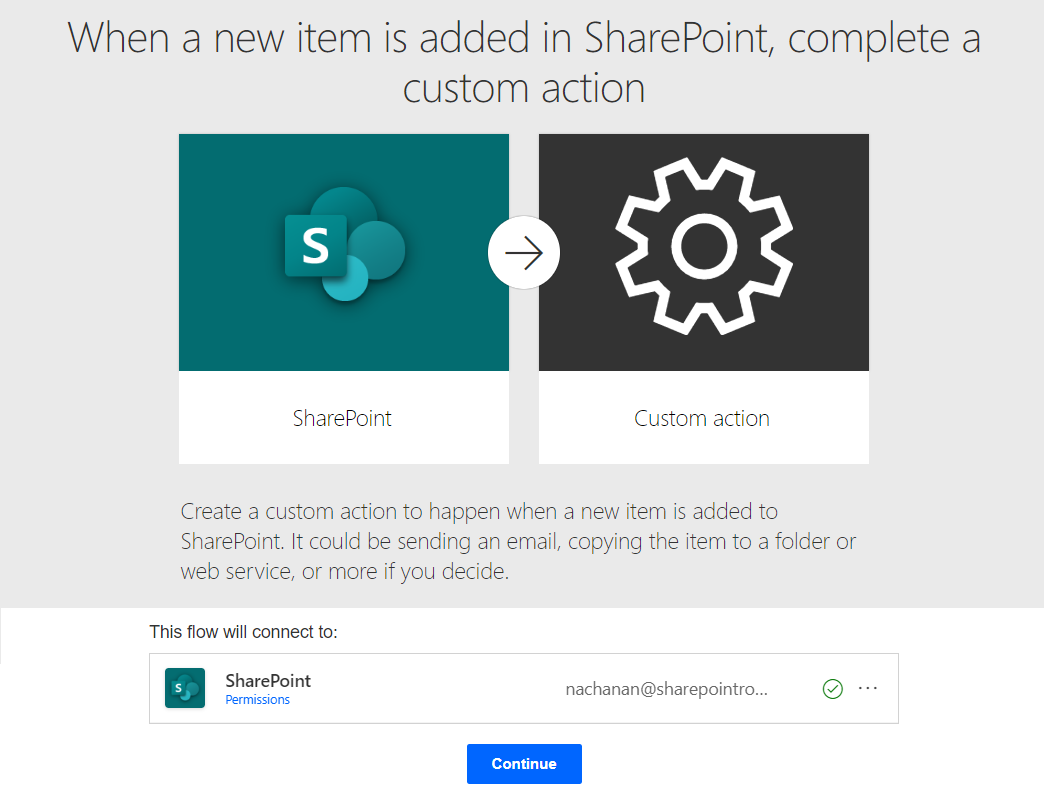Click the S badge on the large SharePoint logo
The height and width of the screenshot is (802, 1044).
[315, 245]
